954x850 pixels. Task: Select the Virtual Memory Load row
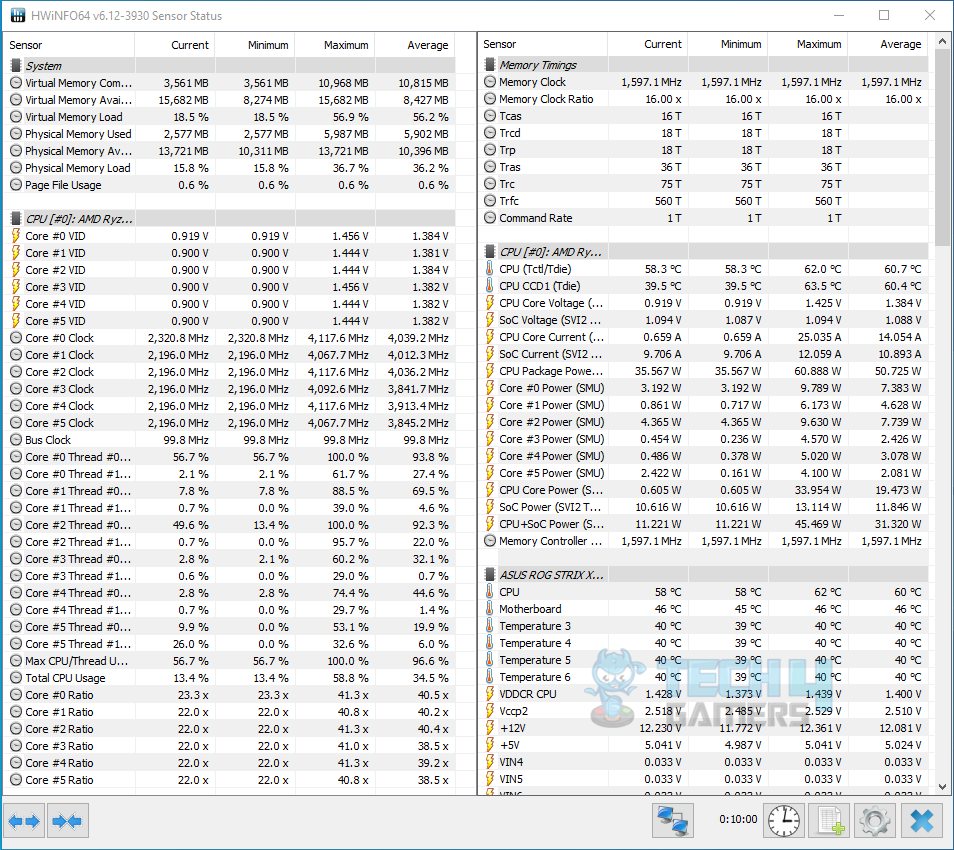tap(230, 117)
